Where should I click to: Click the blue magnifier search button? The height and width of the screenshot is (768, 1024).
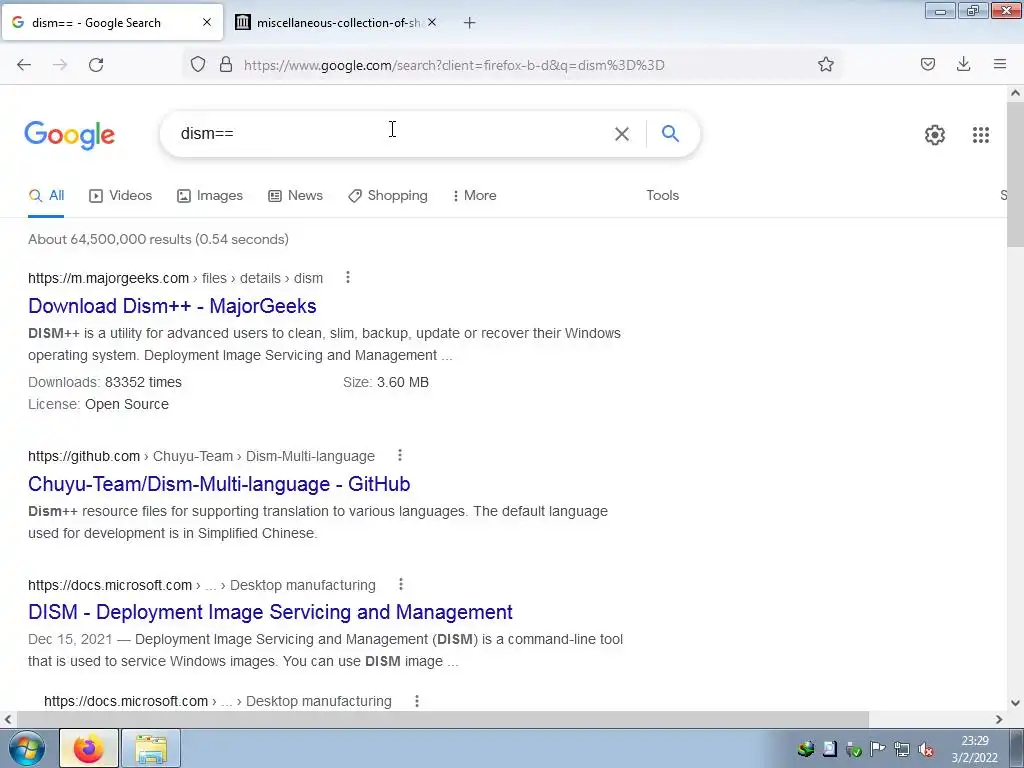[x=670, y=133]
